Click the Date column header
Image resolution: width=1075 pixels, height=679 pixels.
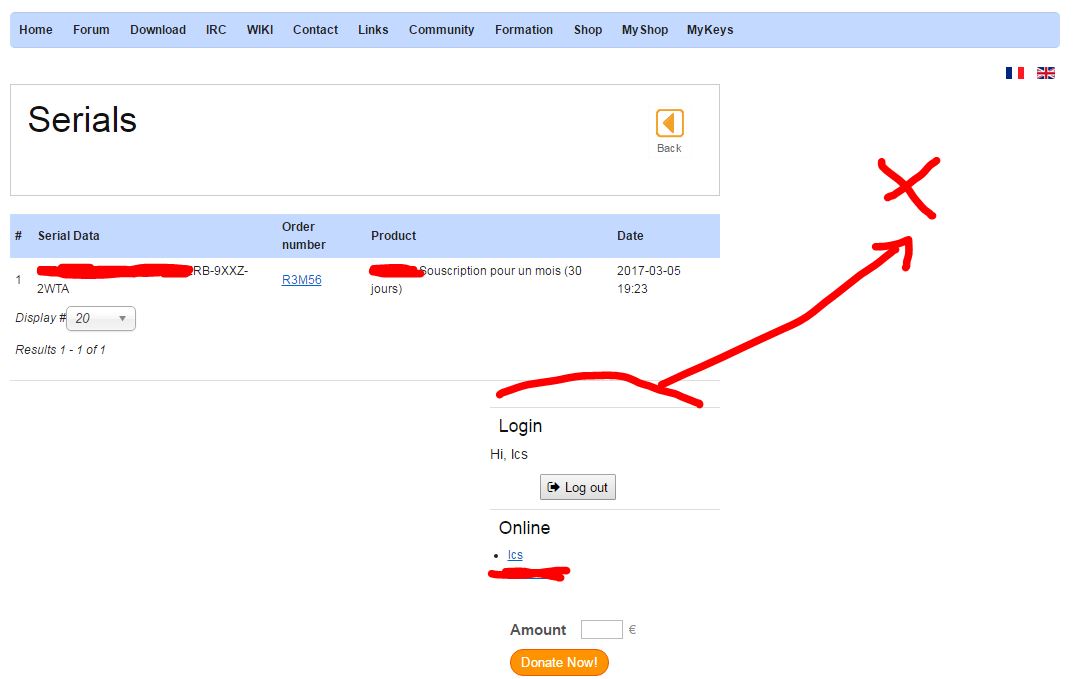pos(630,235)
